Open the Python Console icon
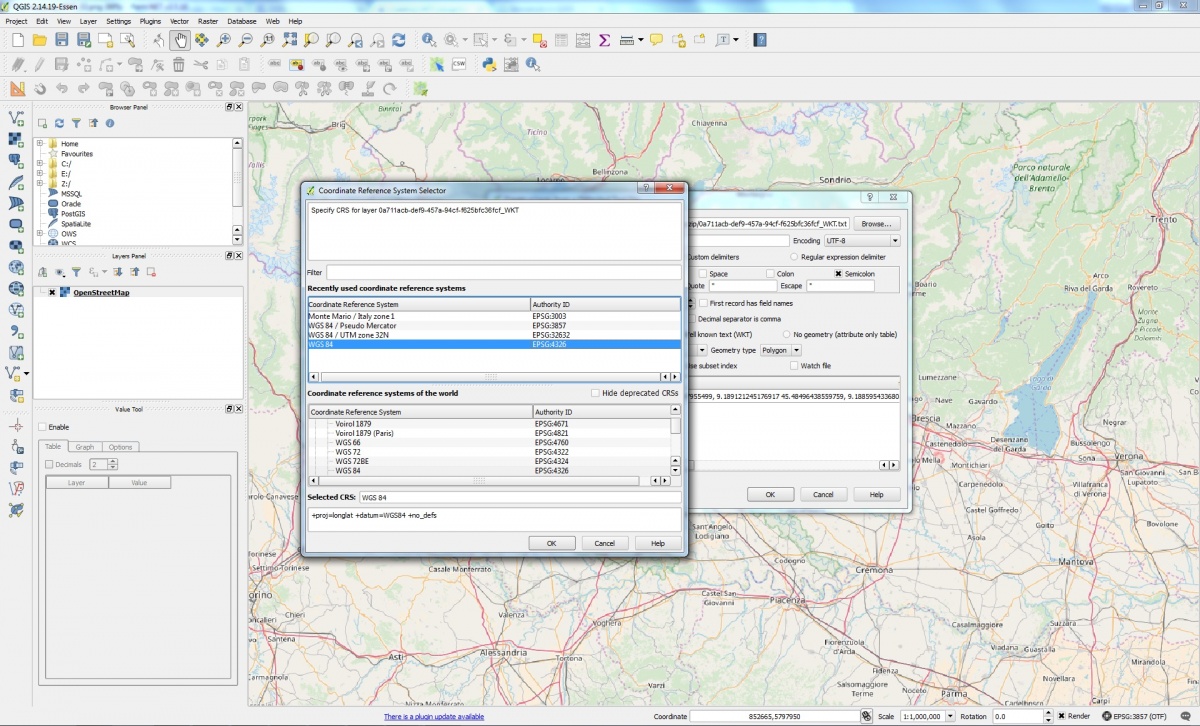This screenshot has width=1200, height=726. click(x=489, y=64)
